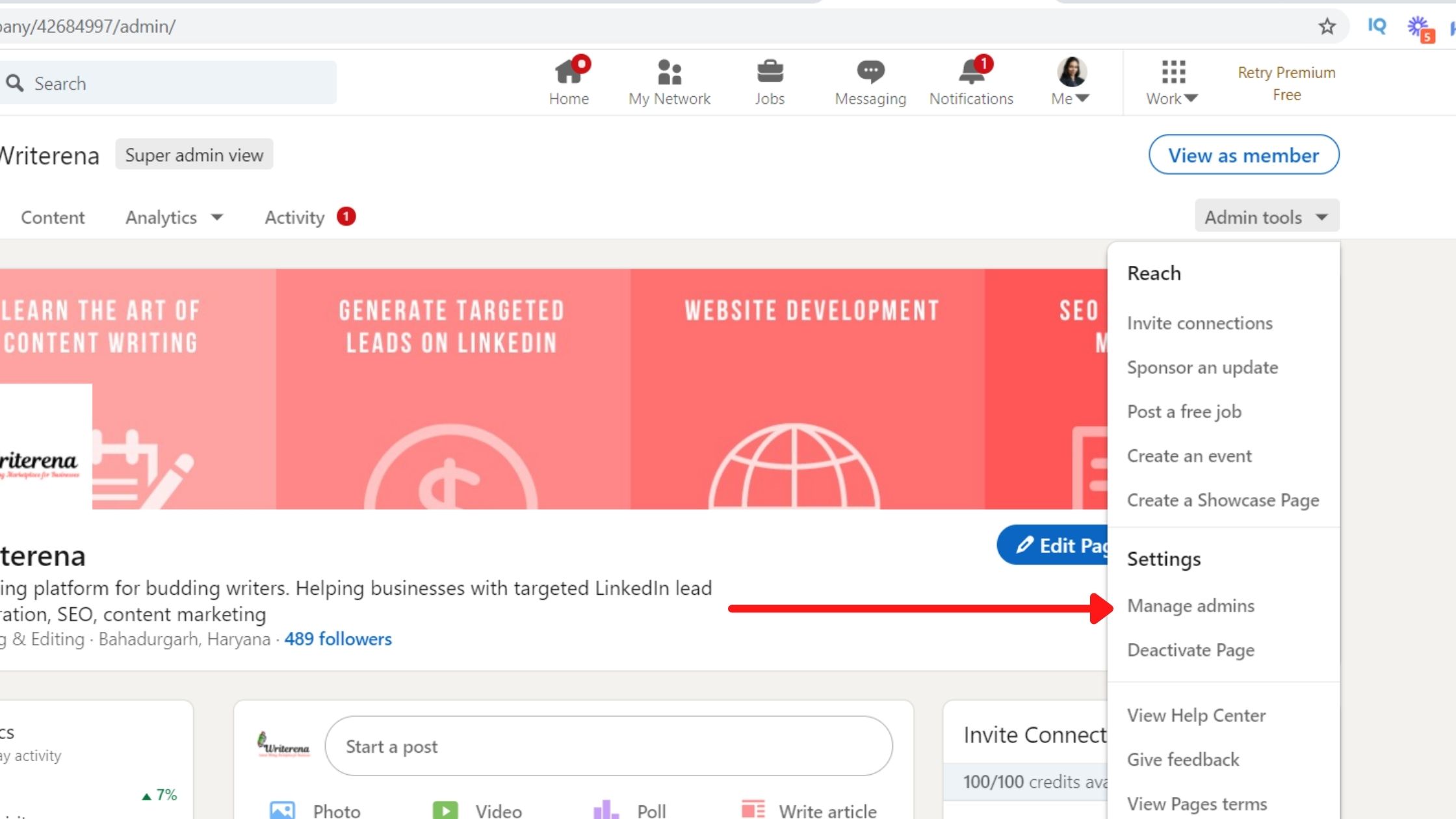Click the 489 followers link

point(337,638)
